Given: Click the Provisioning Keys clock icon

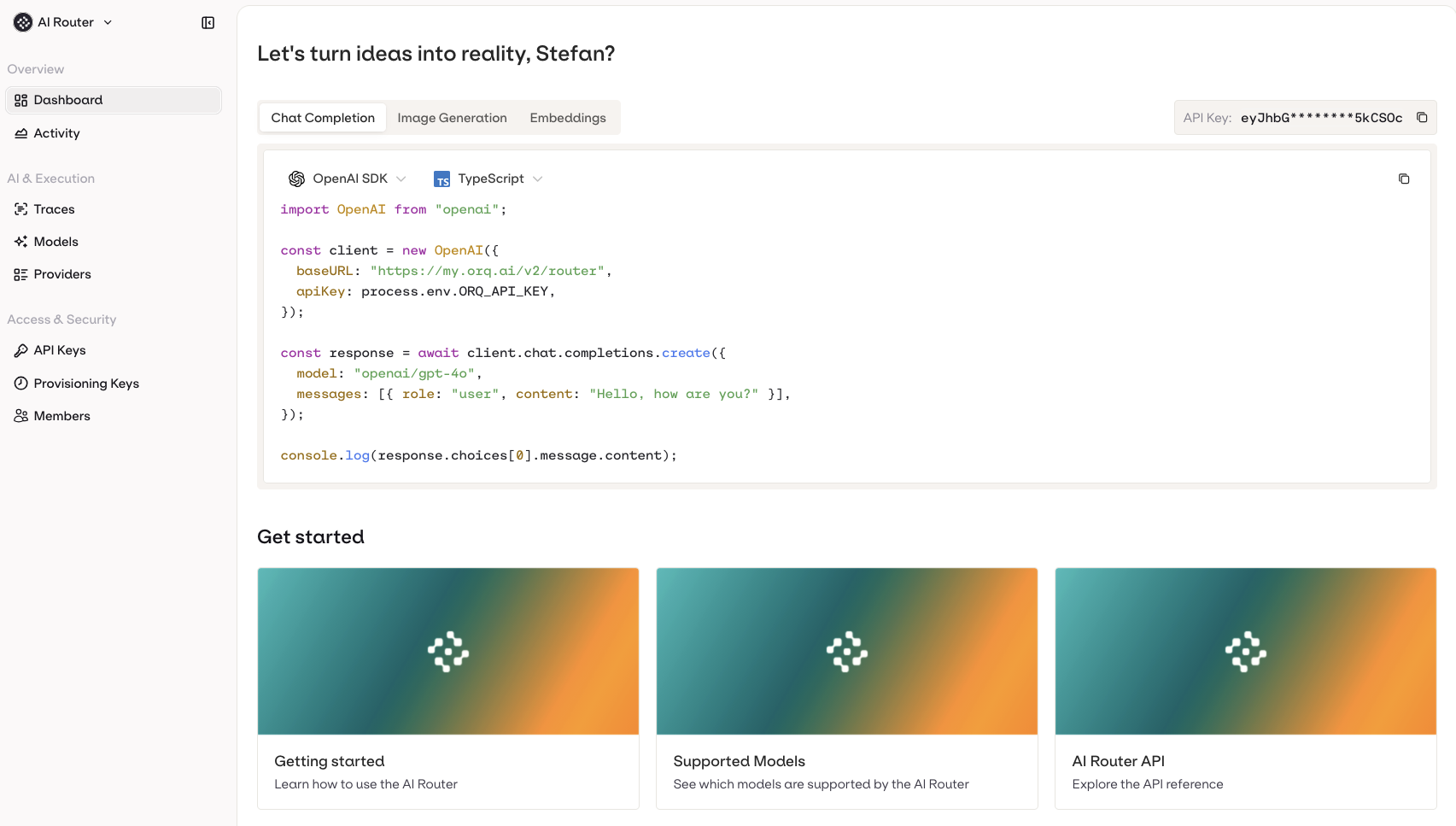Looking at the screenshot, I should (21, 384).
